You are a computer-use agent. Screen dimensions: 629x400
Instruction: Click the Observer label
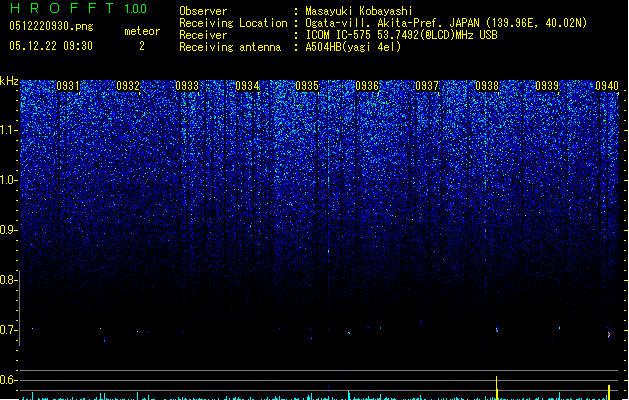pyautogui.click(x=203, y=11)
